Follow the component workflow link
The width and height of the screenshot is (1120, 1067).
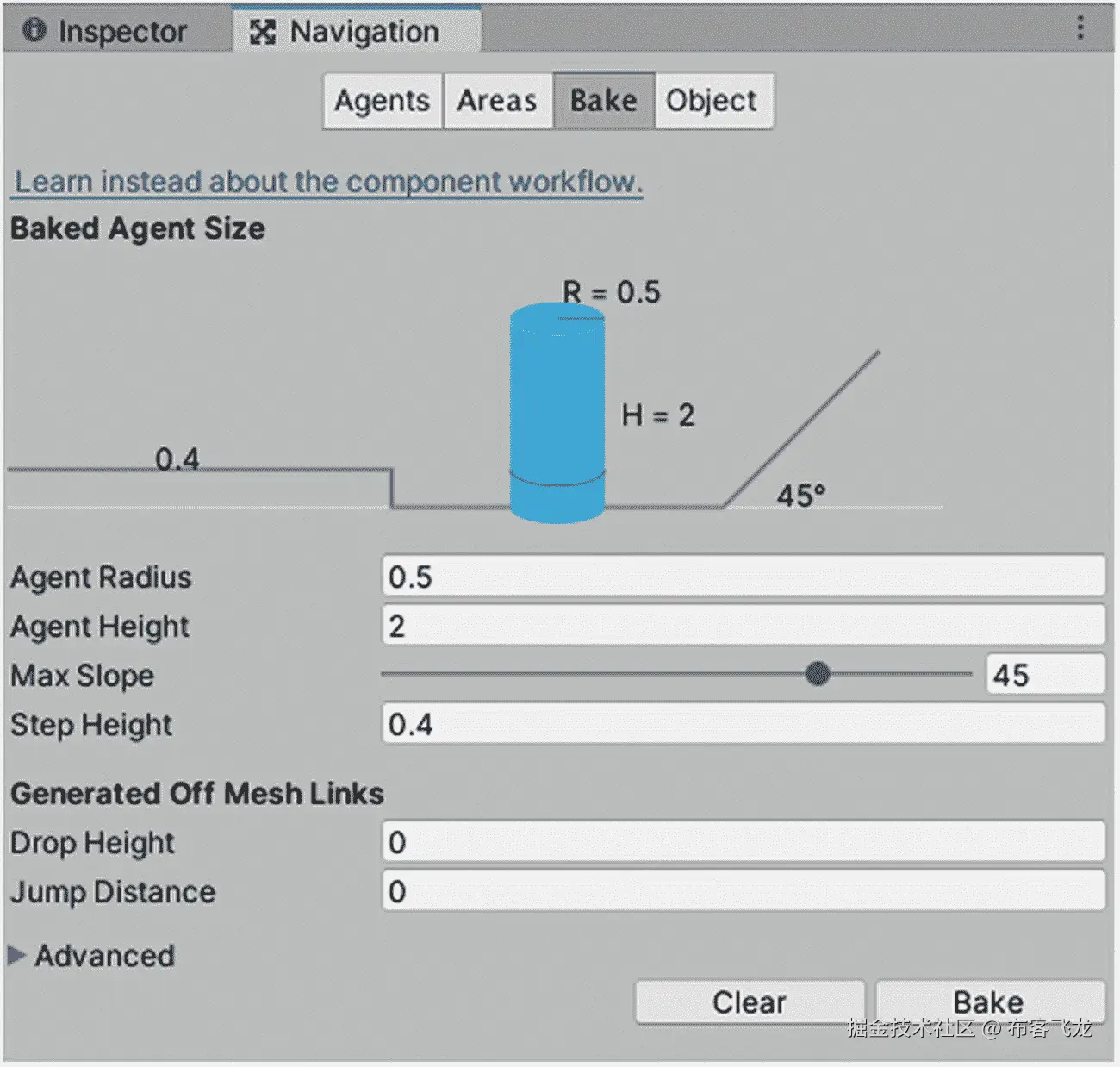[329, 182]
